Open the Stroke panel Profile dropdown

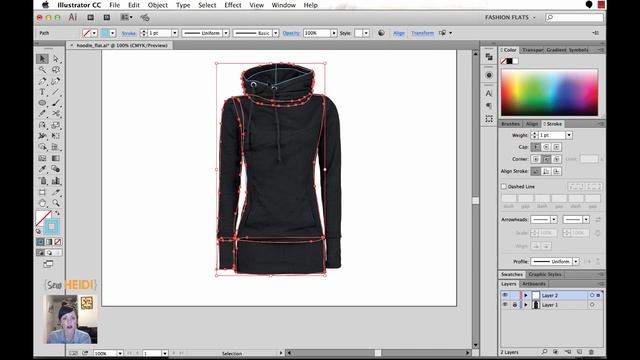576,261
